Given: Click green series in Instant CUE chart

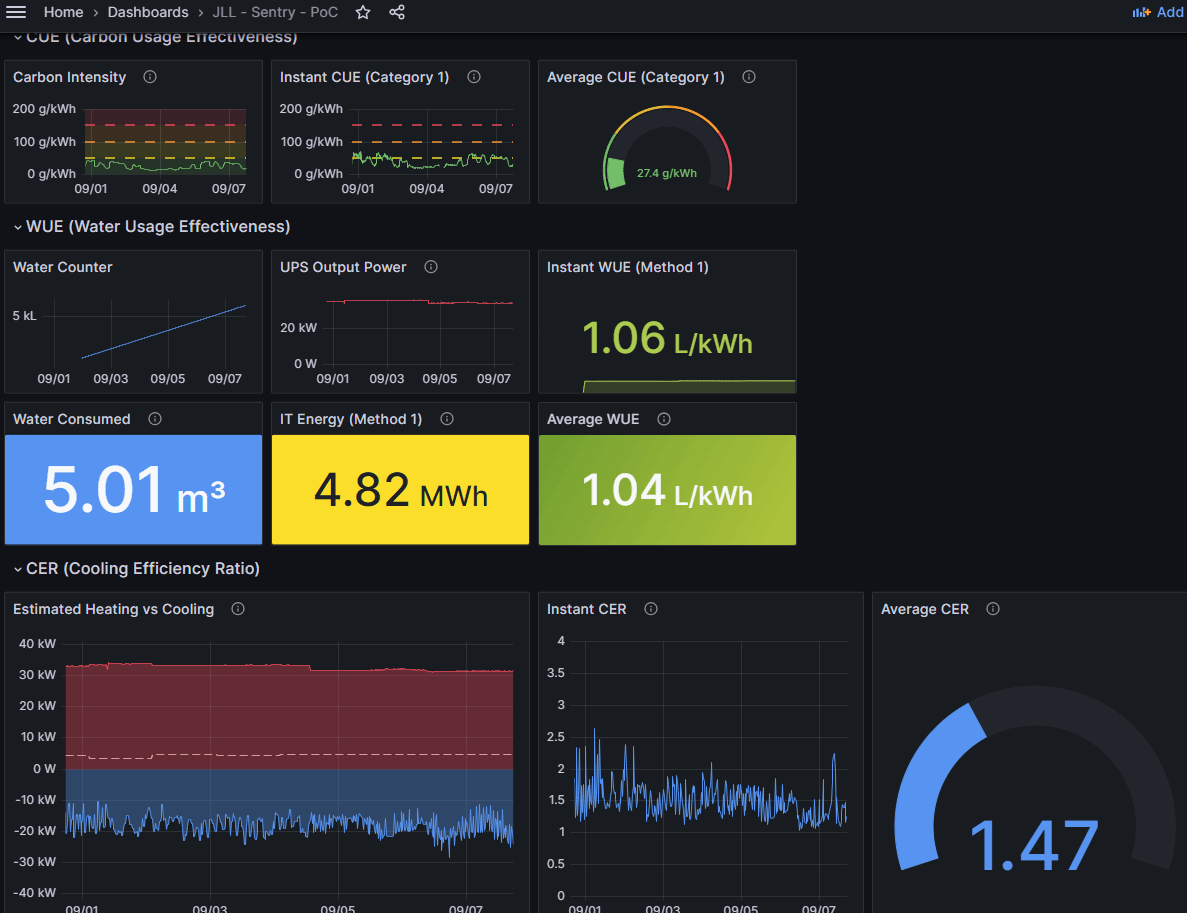Looking at the screenshot, I should [432, 160].
